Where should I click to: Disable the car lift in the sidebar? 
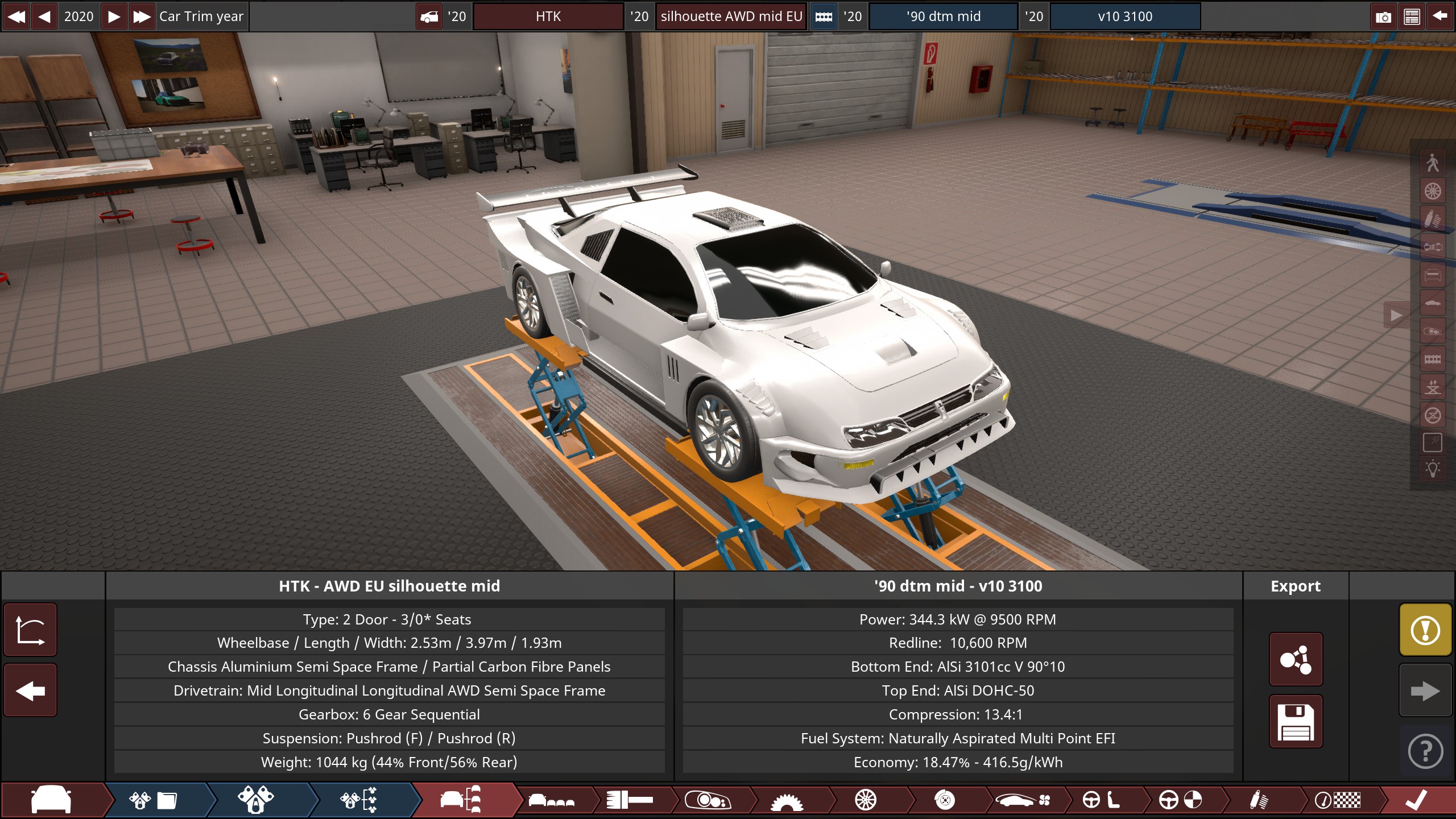click(x=1432, y=415)
